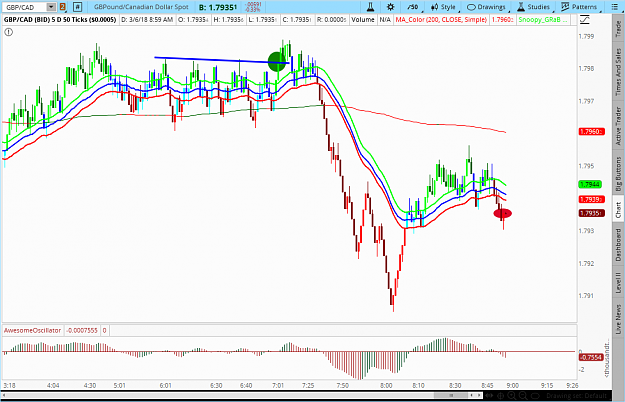Click the Volume N/A label

[371, 20]
